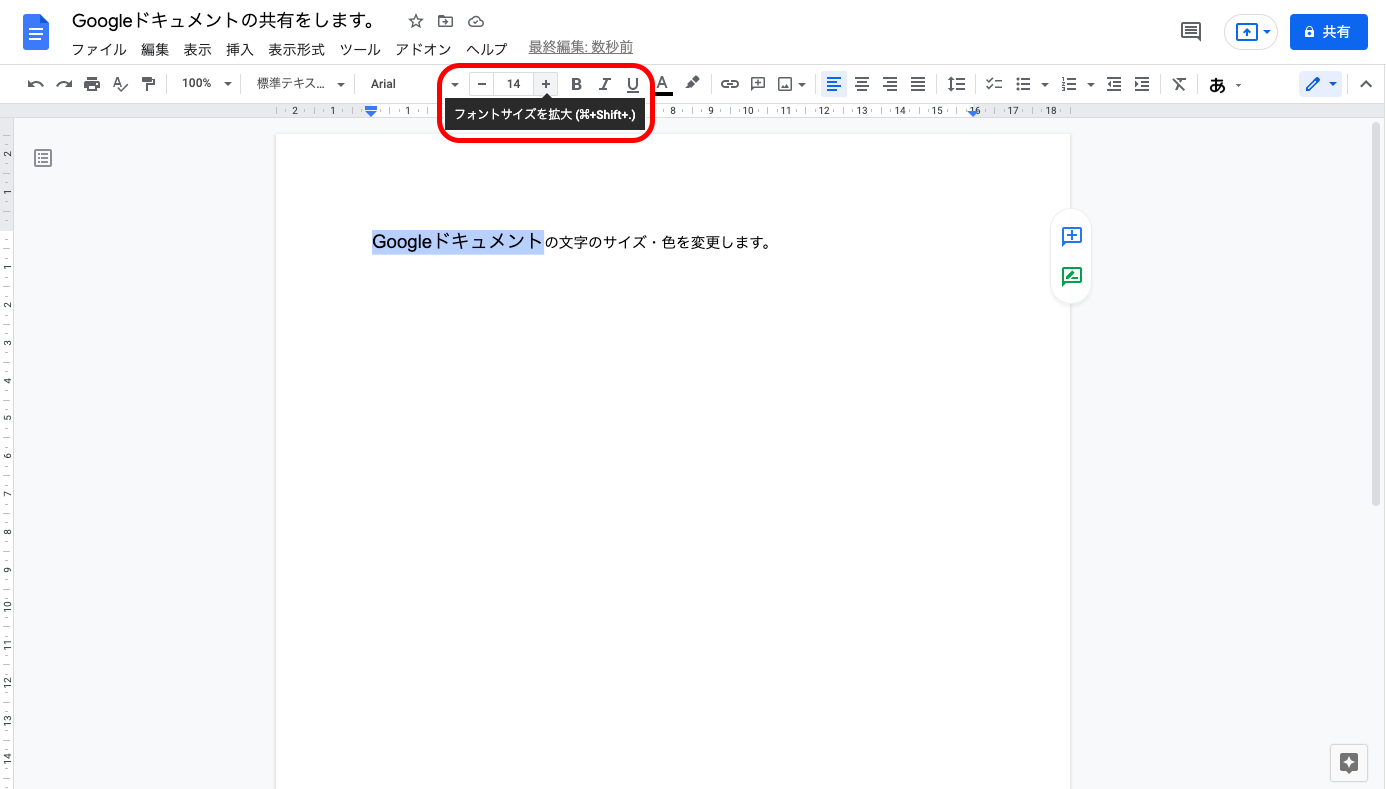Increase indent of the paragraph
Image resolution: width=1386 pixels, height=789 pixels.
click(x=1142, y=84)
